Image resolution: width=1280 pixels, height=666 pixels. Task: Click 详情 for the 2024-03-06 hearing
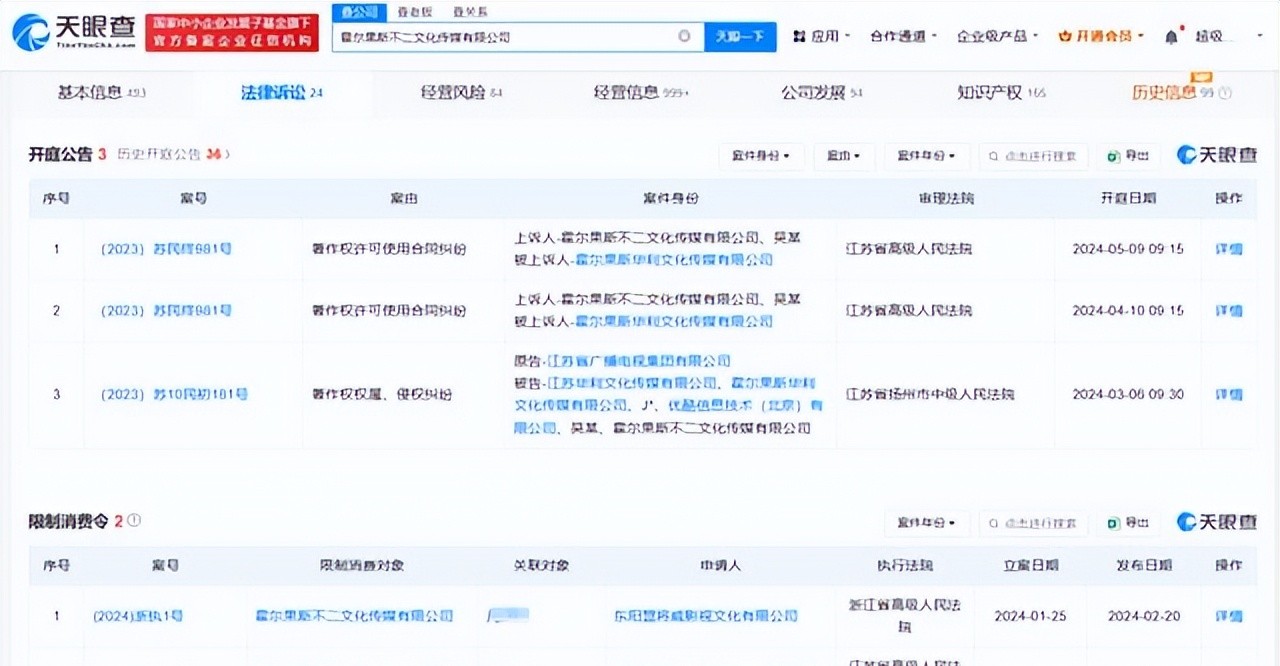pyautogui.click(x=1228, y=395)
